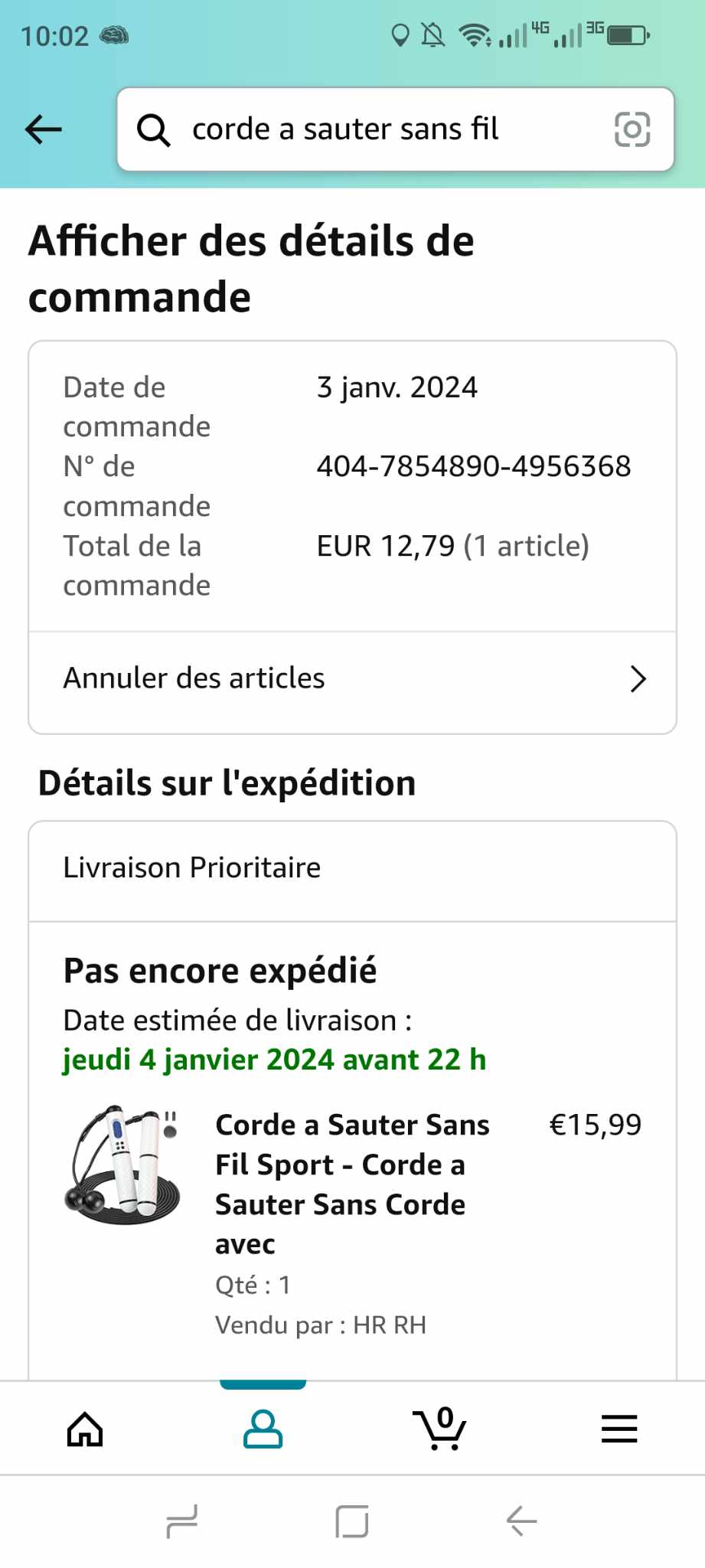
Task: Tap Android home navigation button
Action: tap(352, 1521)
